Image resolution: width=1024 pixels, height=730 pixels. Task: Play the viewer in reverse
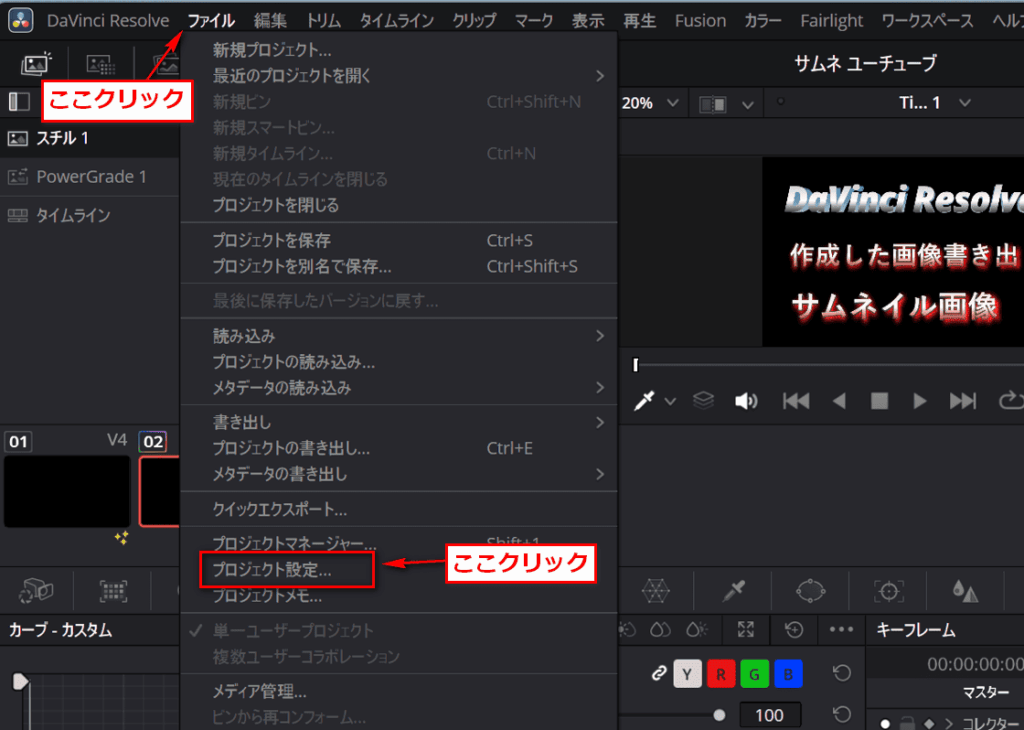[x=839, y=400]
